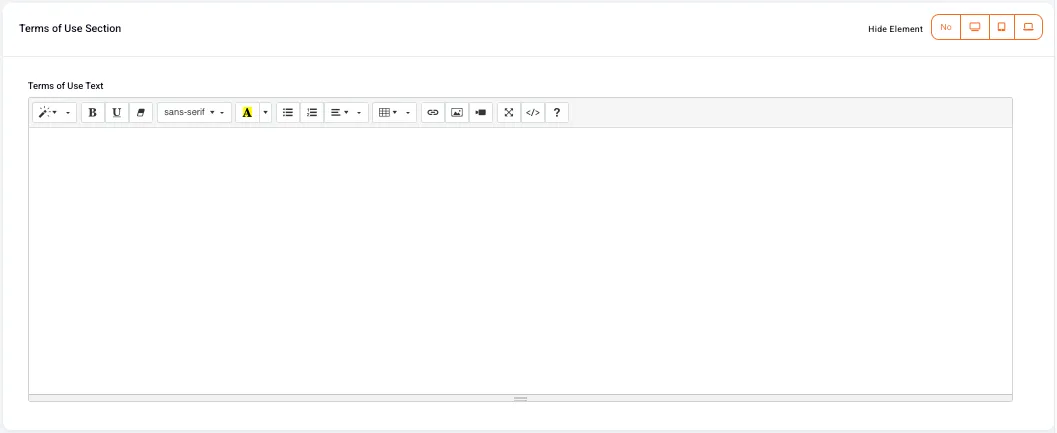Open the code view

point(533,113)
